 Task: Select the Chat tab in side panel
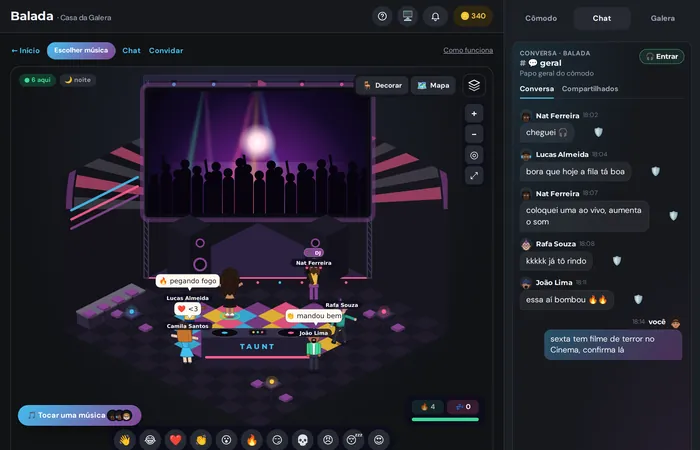pos(602,18)
